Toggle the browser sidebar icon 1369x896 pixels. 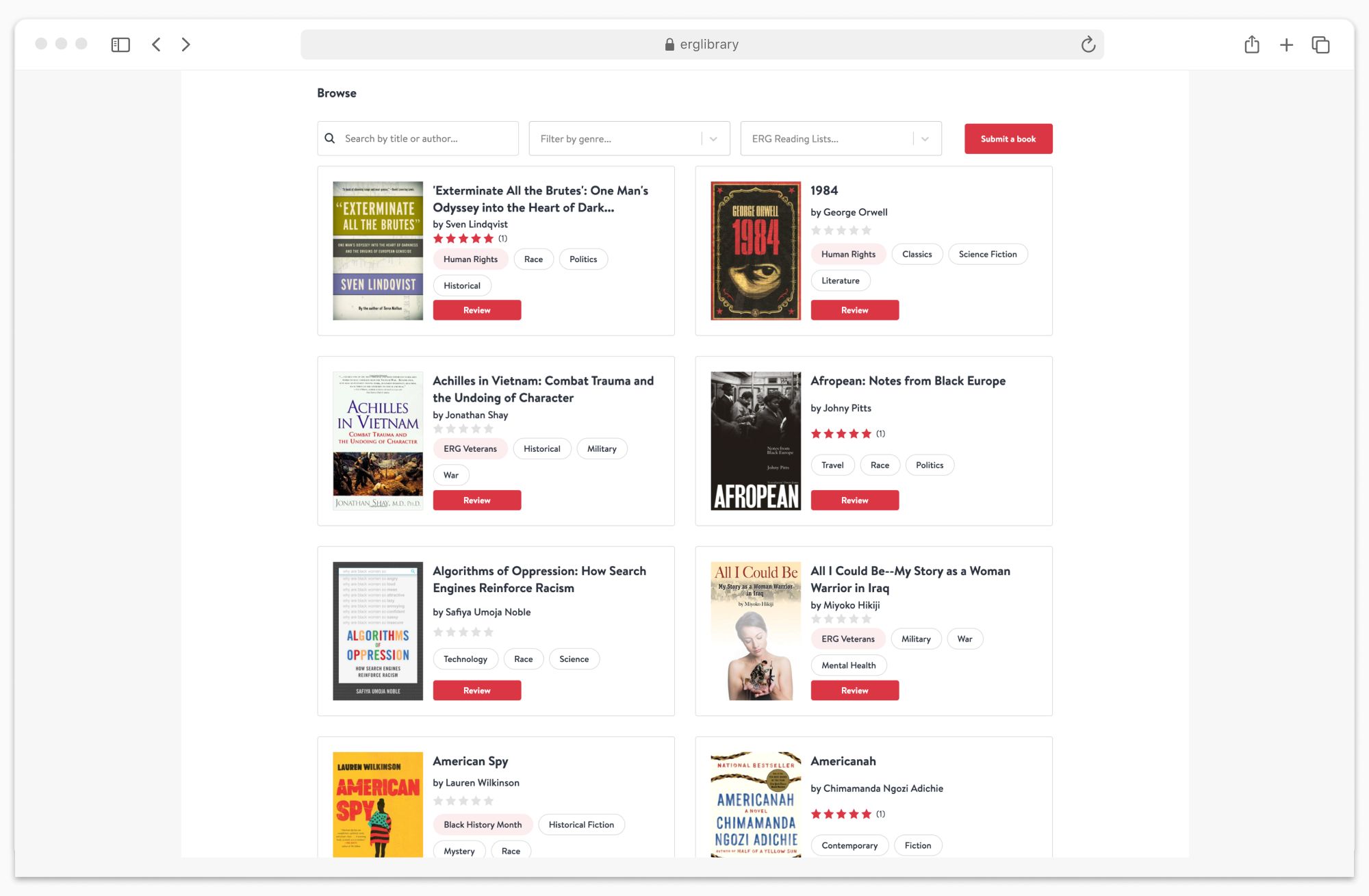coord(120,44)
